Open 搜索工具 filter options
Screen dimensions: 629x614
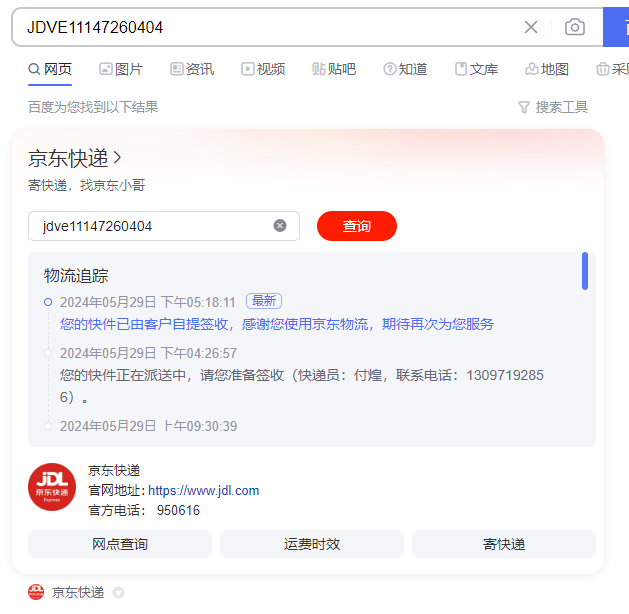point(553,107)
